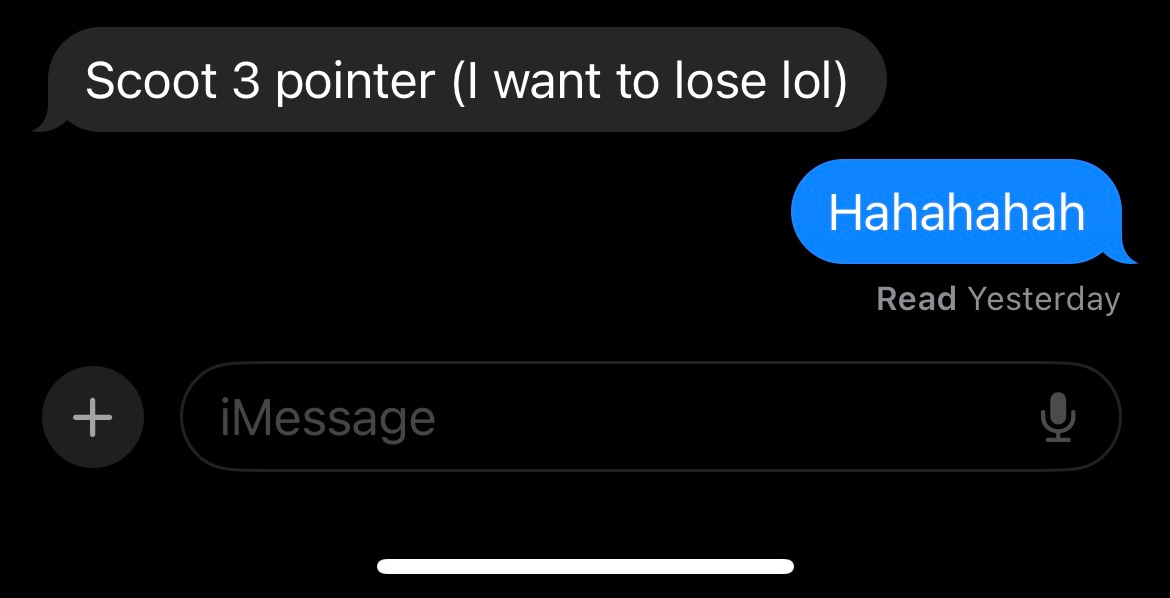Screen dimensions: 1170x598
Task: Click the Read Yesterday receipt label
Action: pyautogui.click(x=998, y=299)
